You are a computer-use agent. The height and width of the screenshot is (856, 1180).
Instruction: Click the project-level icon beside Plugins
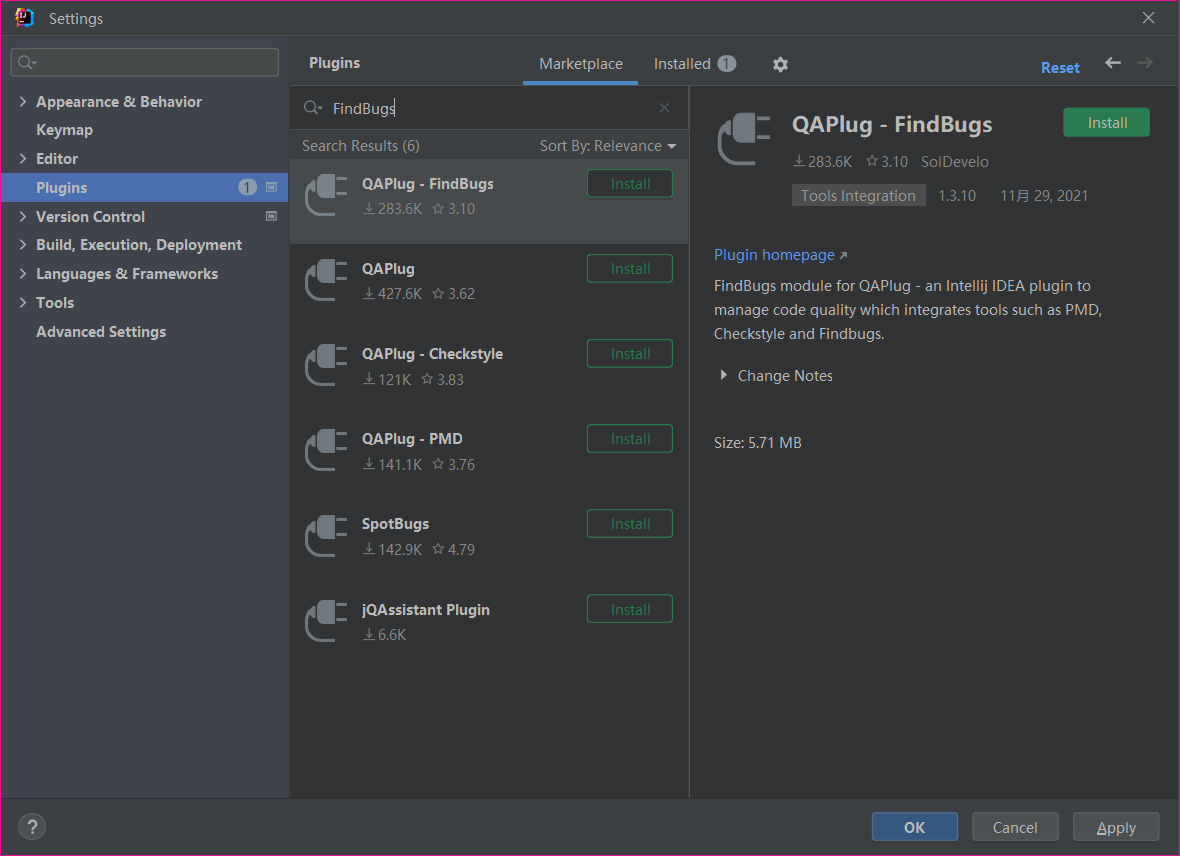(272, 187)
